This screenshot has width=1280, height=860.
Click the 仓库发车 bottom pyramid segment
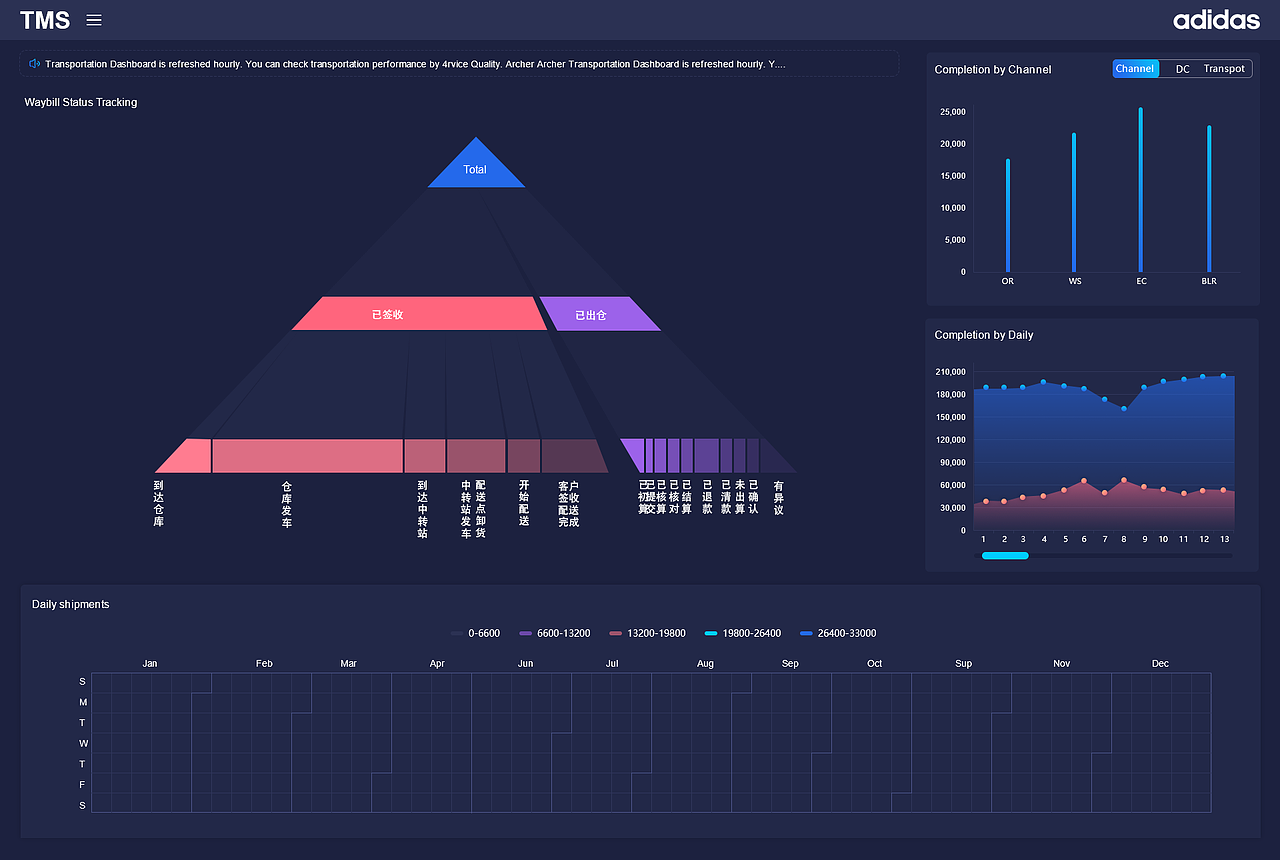[x=307, y=456]
